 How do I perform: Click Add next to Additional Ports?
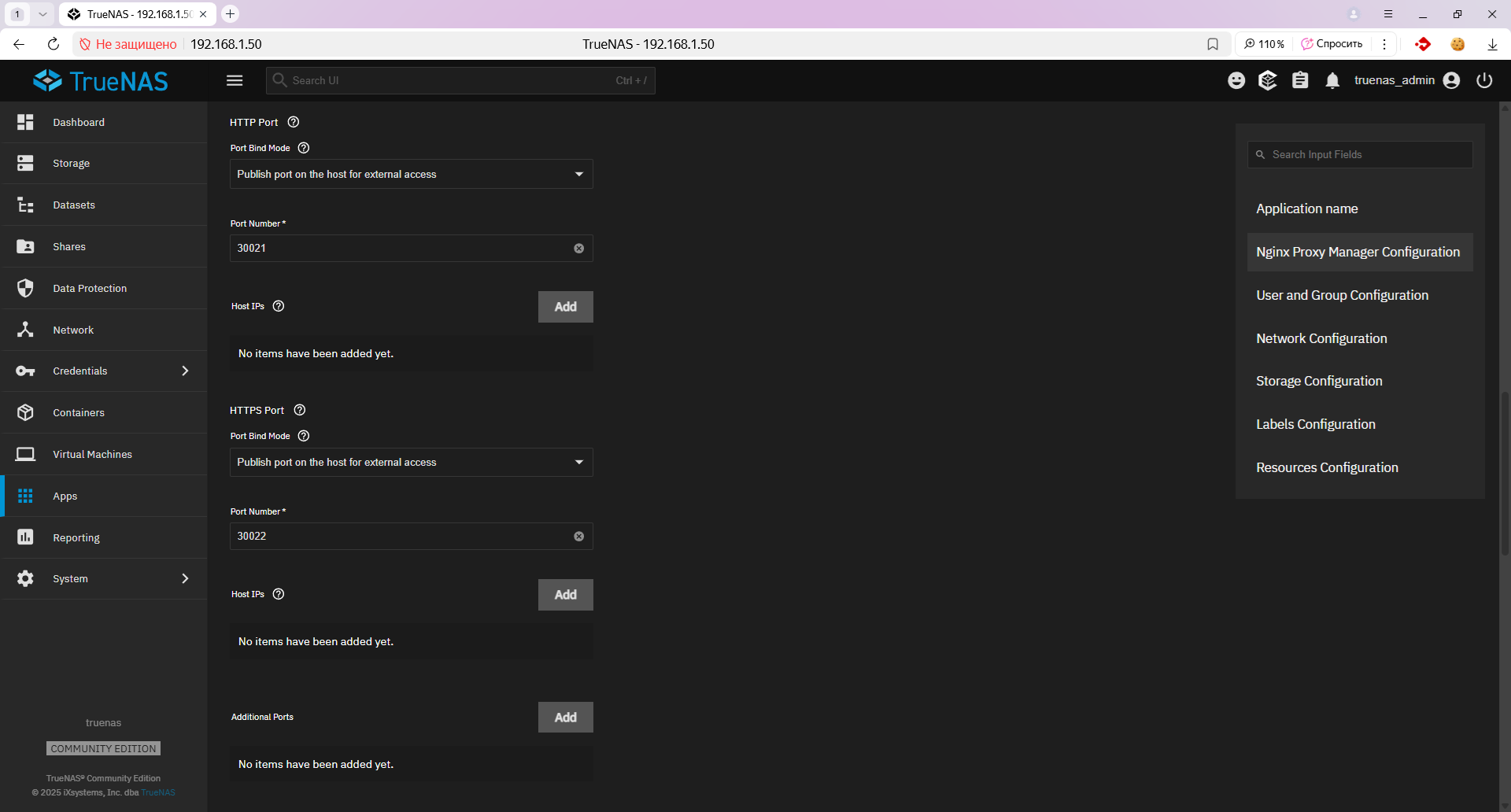(x=565, y=718)
